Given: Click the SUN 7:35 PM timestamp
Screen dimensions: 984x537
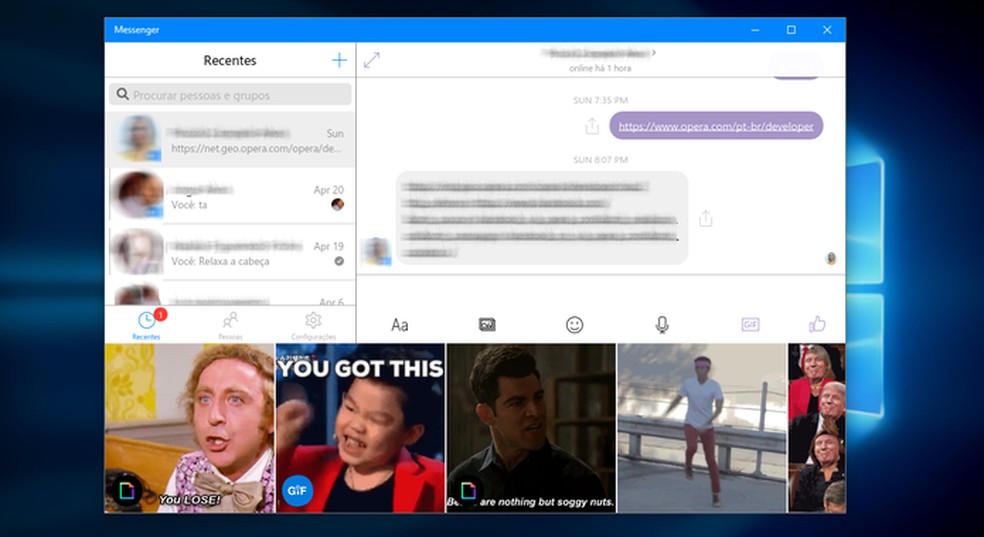Looking at the screenshot, I should (x=601, y=100).
